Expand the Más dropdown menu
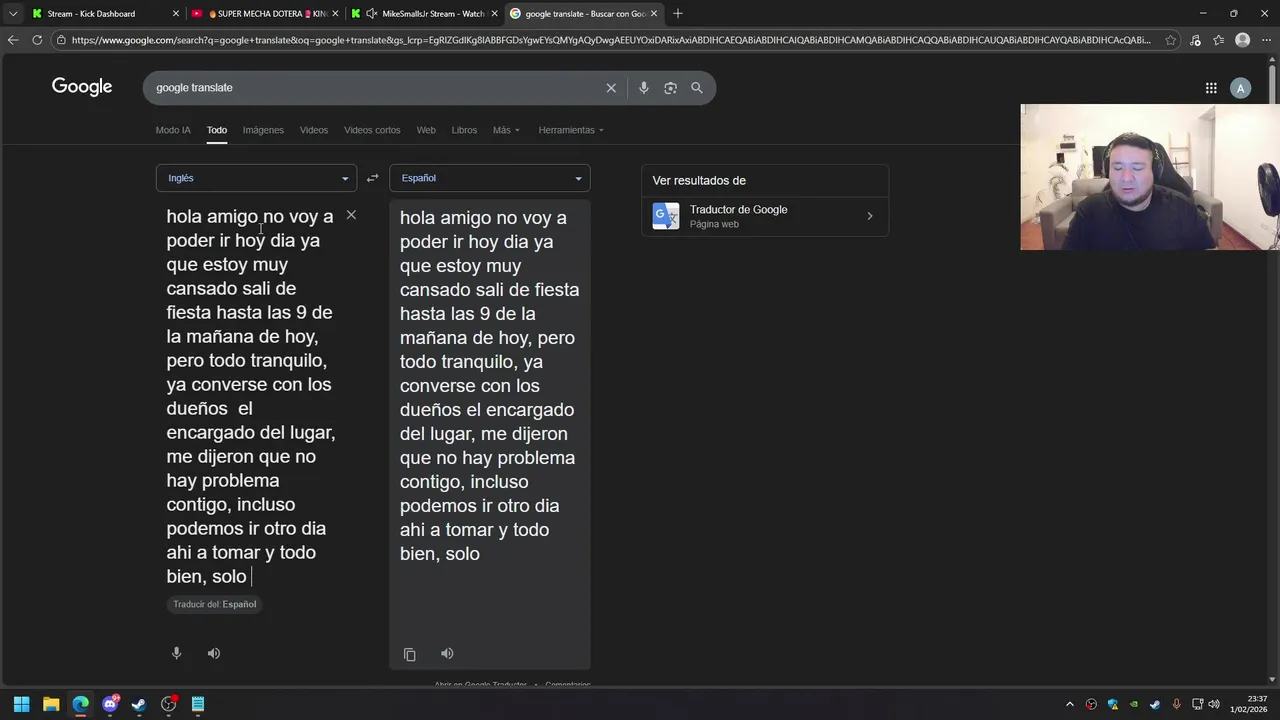Viewport: 1280px width, 720px height. (506, 130)
